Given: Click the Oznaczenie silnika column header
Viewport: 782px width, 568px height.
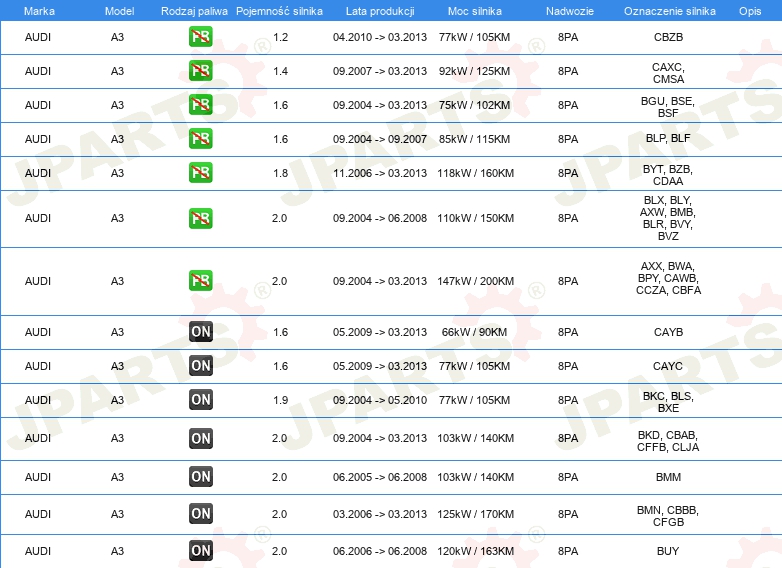Looking at the screenshot, I should coord(670,11).
